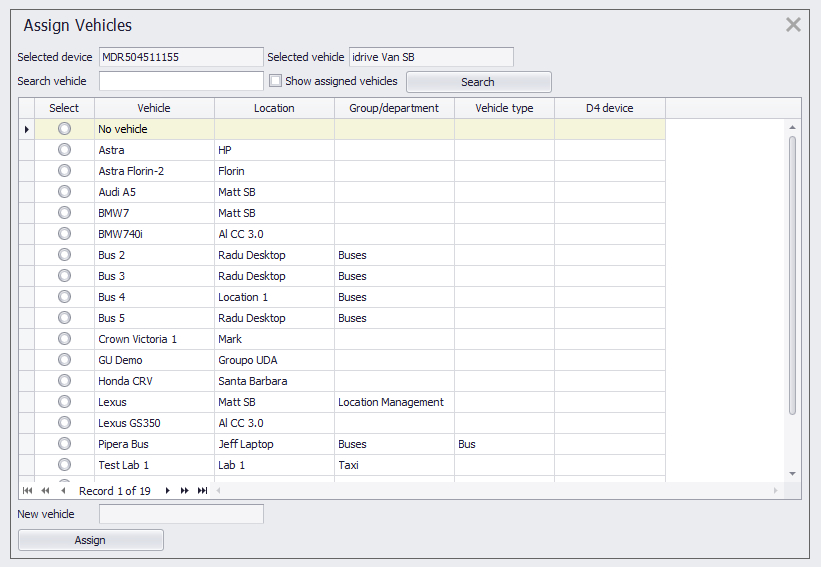821x567 pixels.
Task: Click next record navigator arrow
Action: (x=167, y=491)
